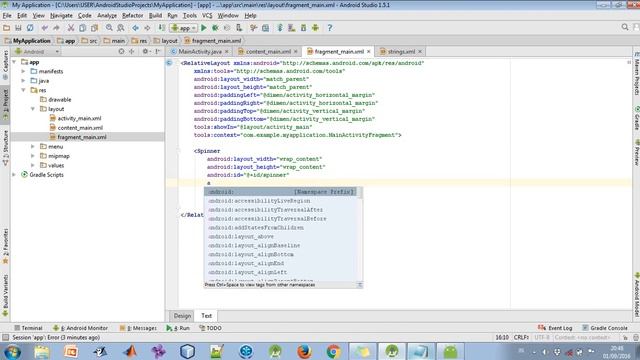Click the Undo arrow icon
This screenshot has height=360, width=640.
click(44, 28)
